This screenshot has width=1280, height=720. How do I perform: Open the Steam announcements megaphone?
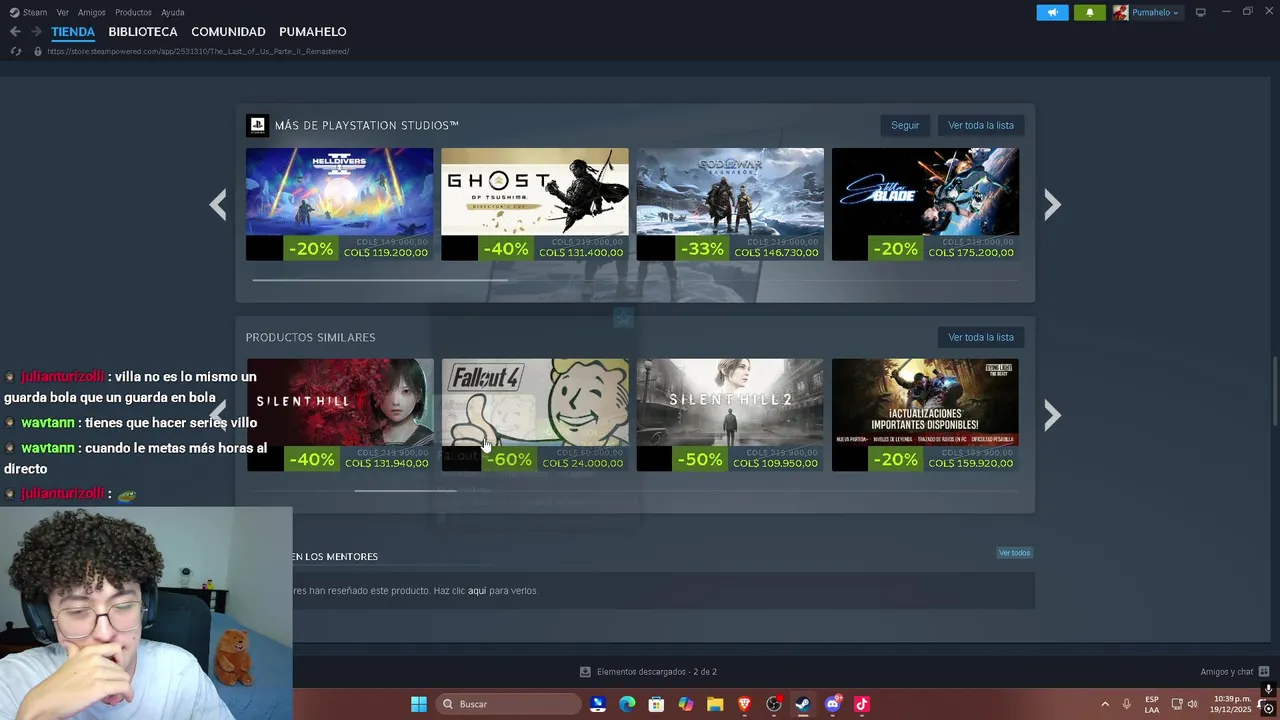click(1052, 12)
